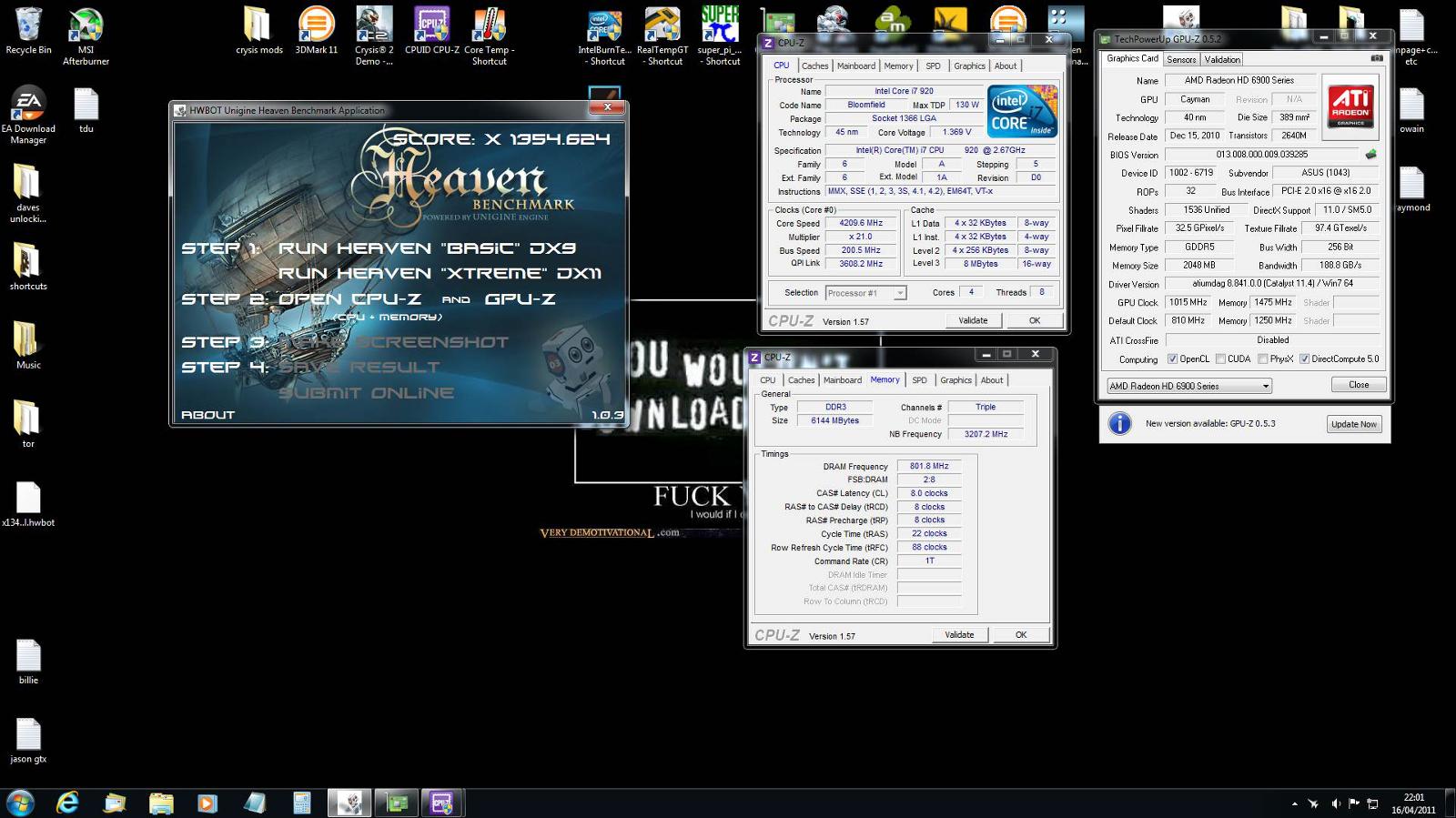This screenshot has height=818, width=1456.
Task: Open the jason gtx file
Action: click(x=28, y=740)
